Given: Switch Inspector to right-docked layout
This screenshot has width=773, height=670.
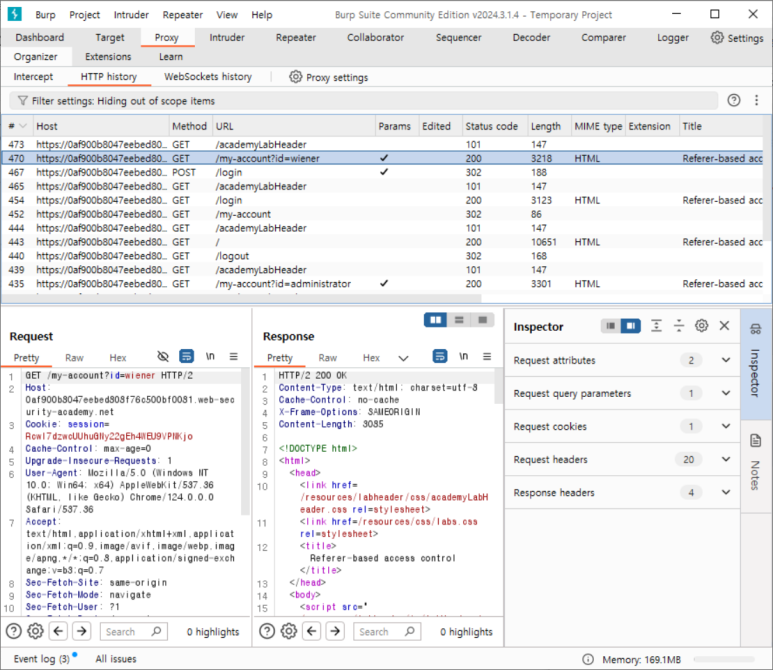Looking at the screenshot, I should (631, 326).
